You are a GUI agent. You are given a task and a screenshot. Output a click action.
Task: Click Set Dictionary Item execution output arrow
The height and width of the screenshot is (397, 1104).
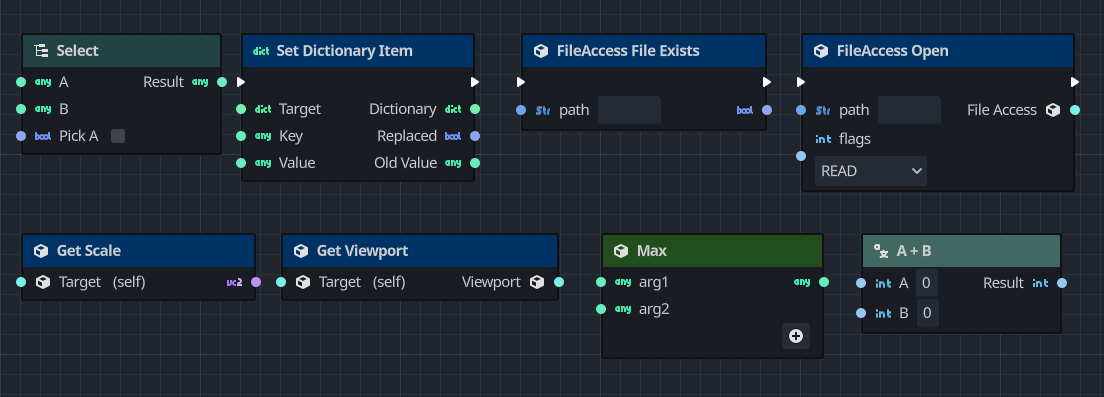(x=475, y=82)
